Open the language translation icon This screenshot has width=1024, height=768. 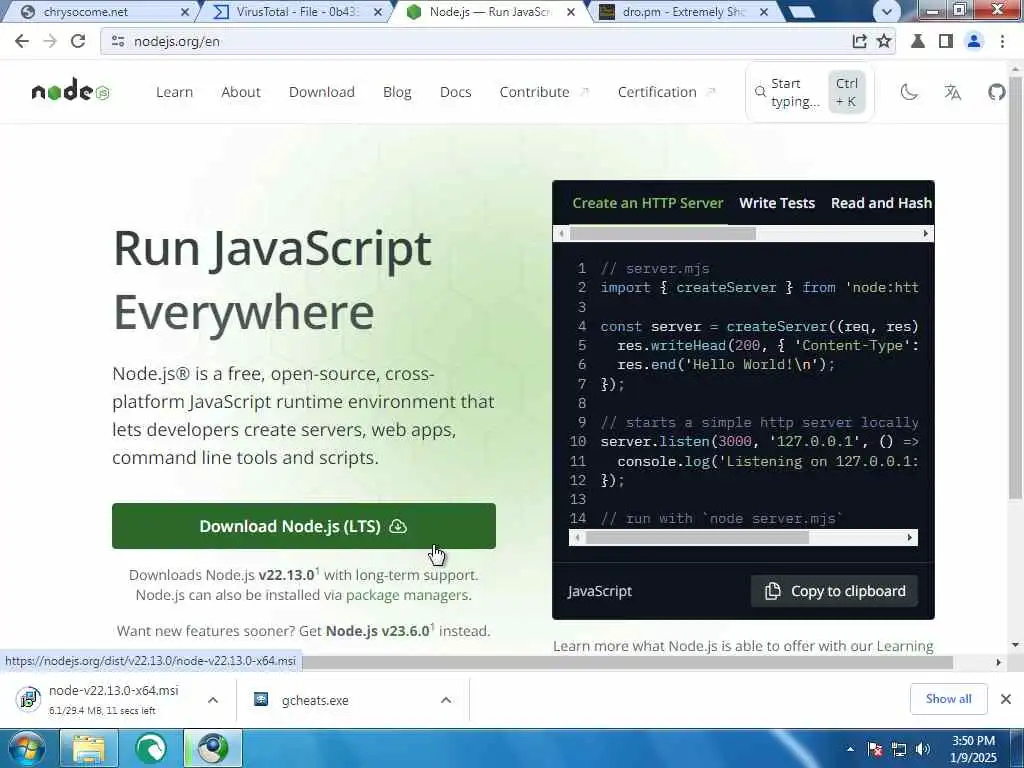coord(953,92)
